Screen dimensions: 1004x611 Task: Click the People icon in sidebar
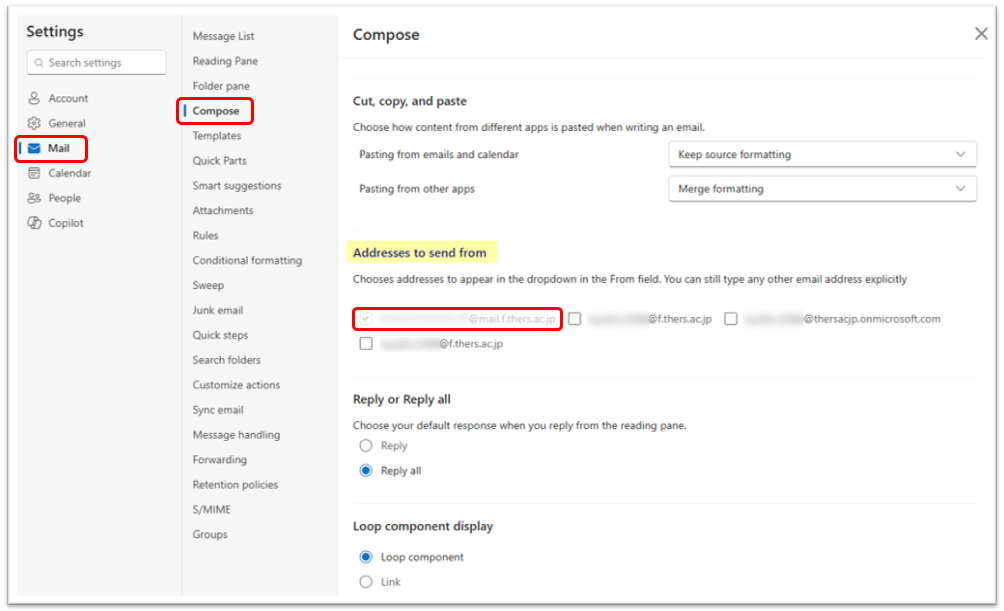pos(35,198)
